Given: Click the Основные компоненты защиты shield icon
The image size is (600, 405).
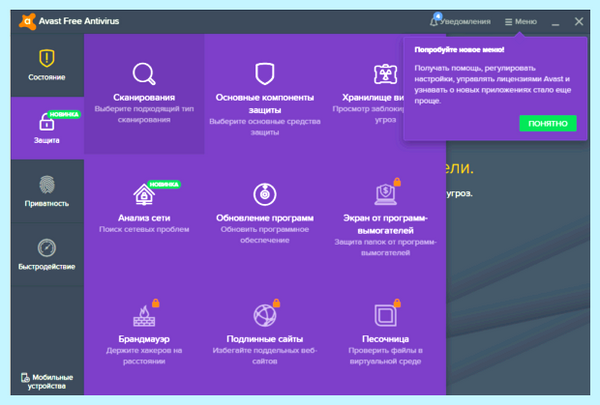Looking at the screenshot, I should click(264, 73).
